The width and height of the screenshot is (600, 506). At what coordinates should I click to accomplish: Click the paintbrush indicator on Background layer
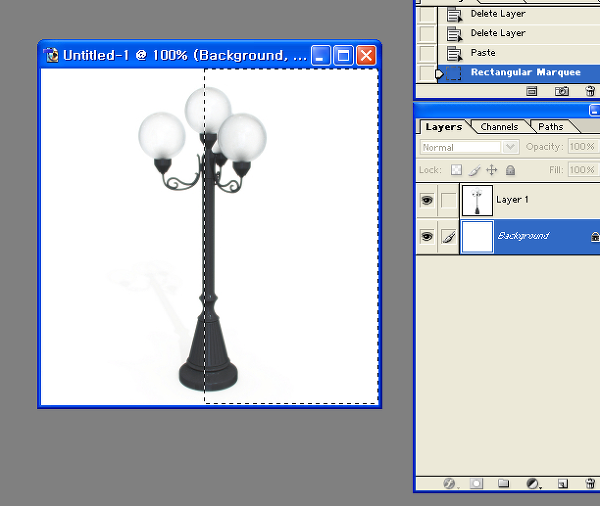(x=448, y=237)
